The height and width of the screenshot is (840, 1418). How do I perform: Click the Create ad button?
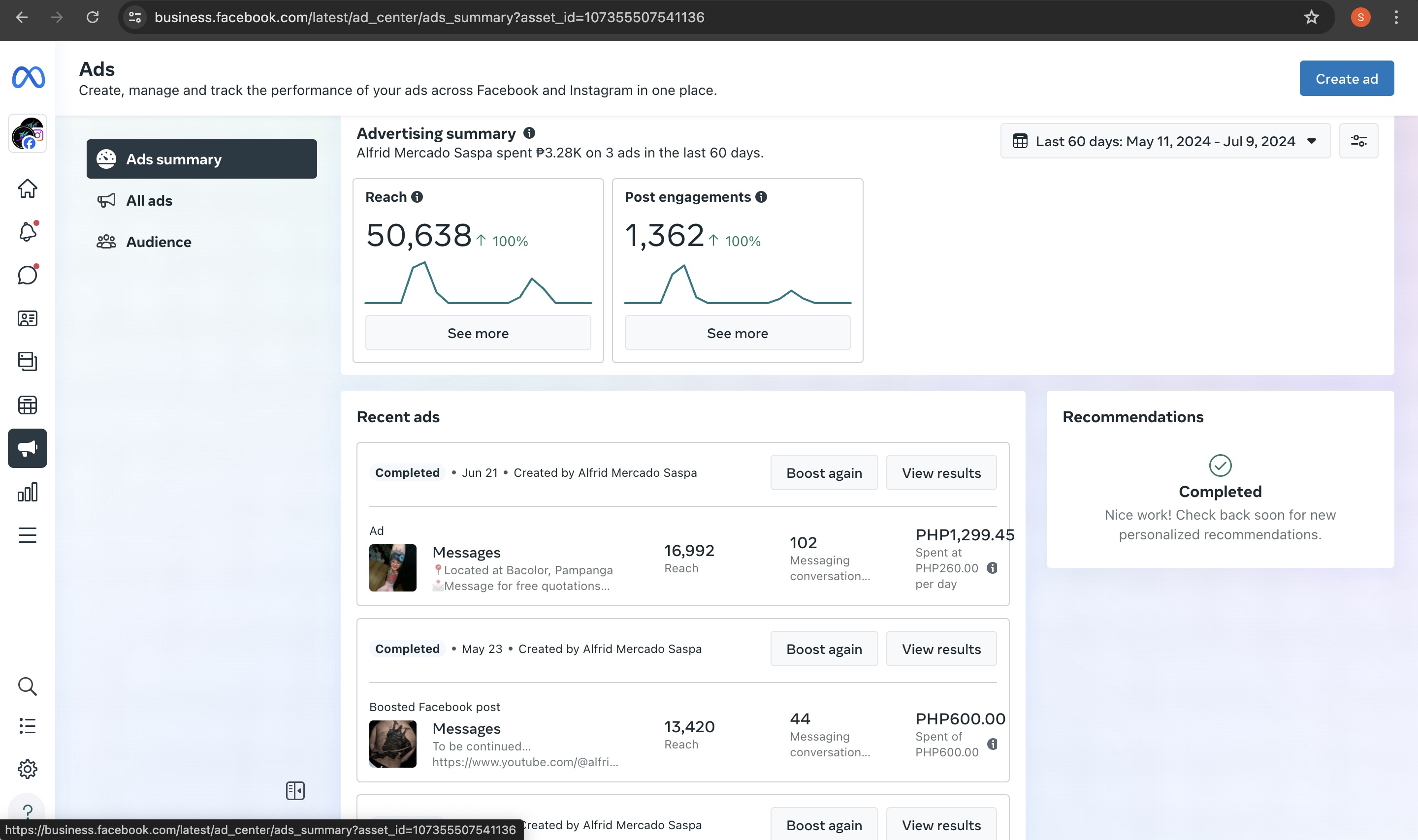(1346, 79)
